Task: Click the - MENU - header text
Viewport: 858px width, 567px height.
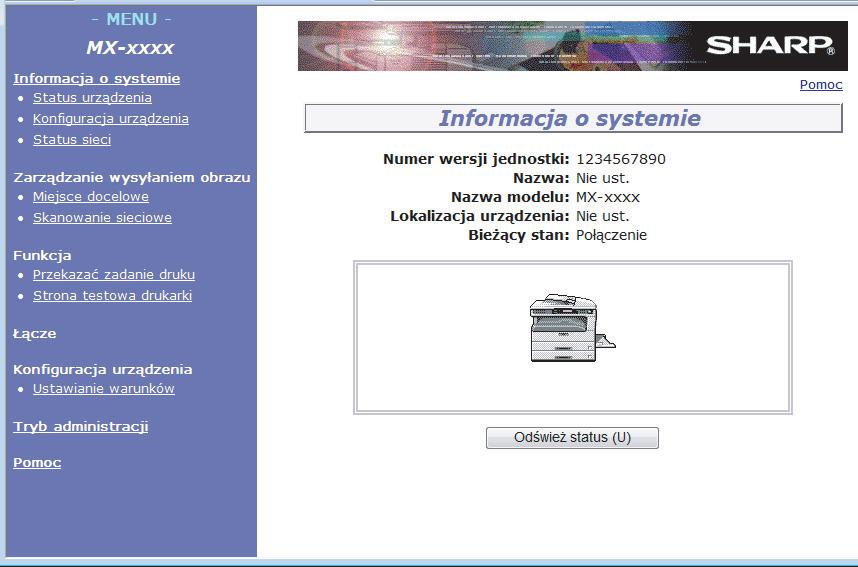Action: [131, 19]
